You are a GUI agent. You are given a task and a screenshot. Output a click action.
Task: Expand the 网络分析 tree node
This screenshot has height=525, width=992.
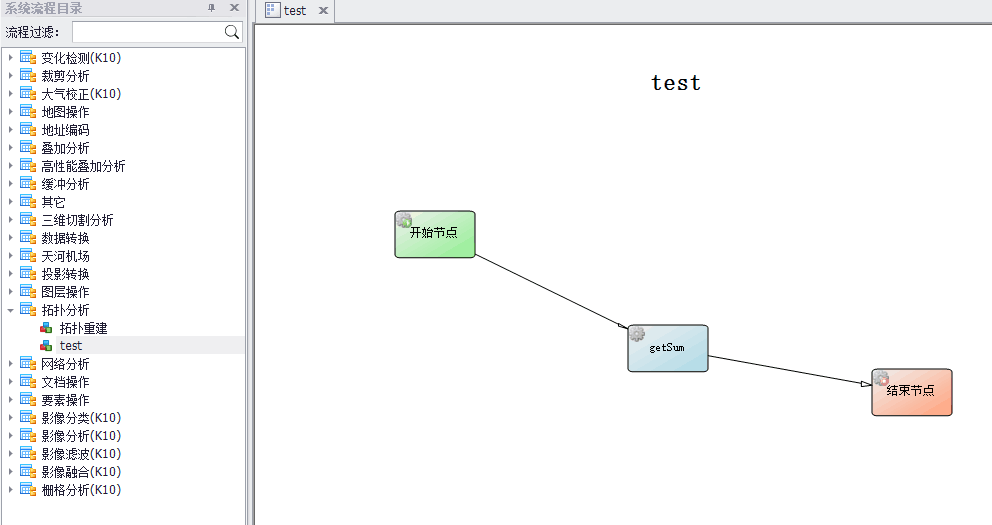click(11, 364)
